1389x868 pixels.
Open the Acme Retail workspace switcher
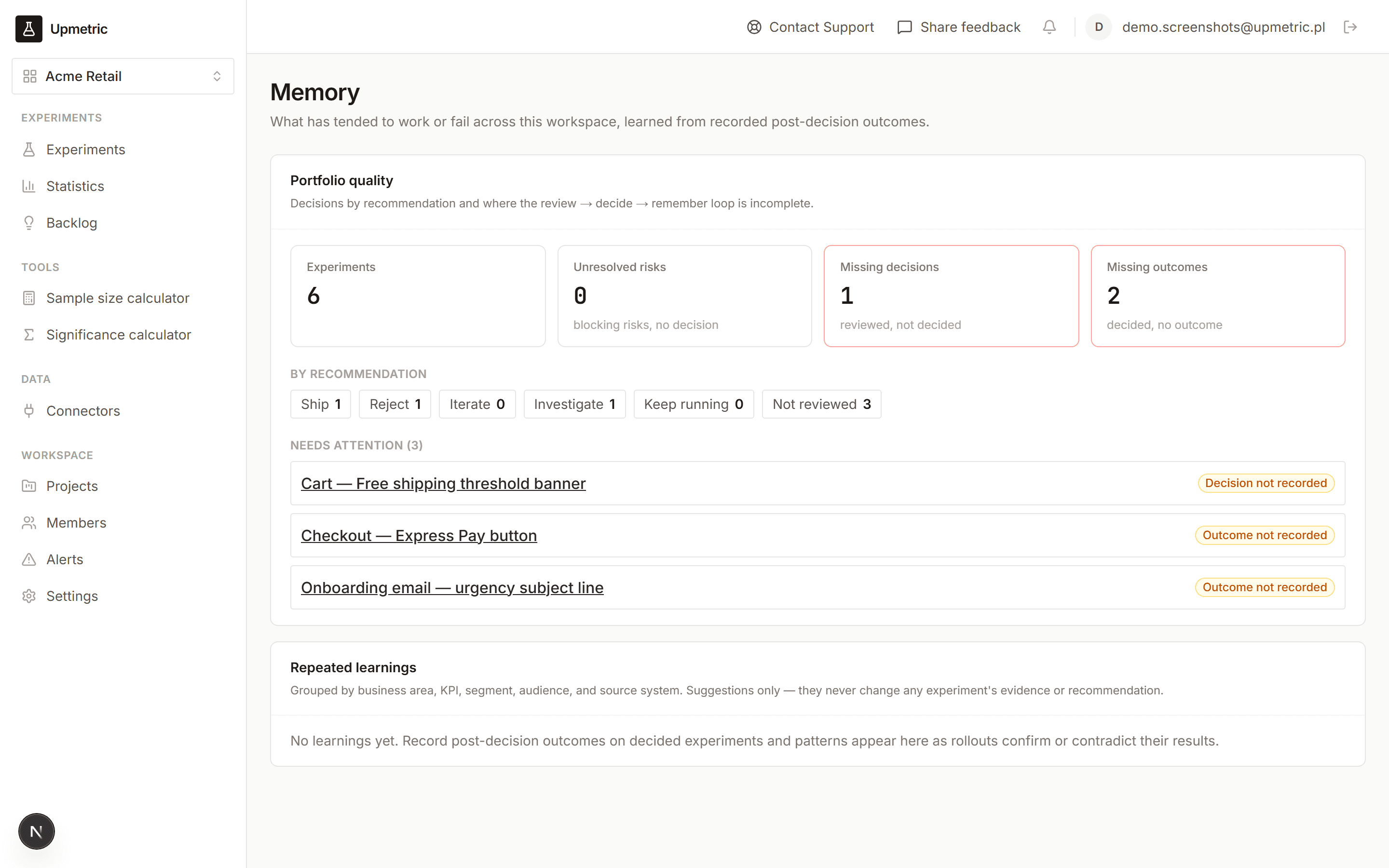(123, 76)
